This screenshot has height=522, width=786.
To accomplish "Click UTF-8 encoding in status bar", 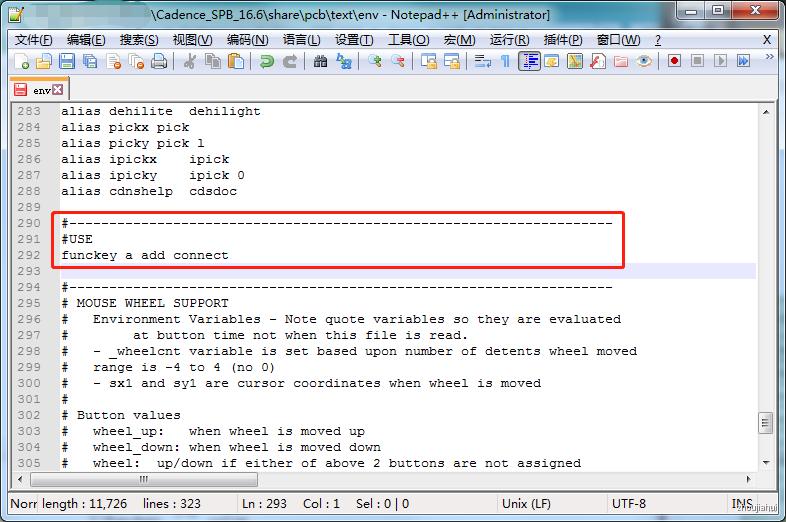I will [629, 503].
